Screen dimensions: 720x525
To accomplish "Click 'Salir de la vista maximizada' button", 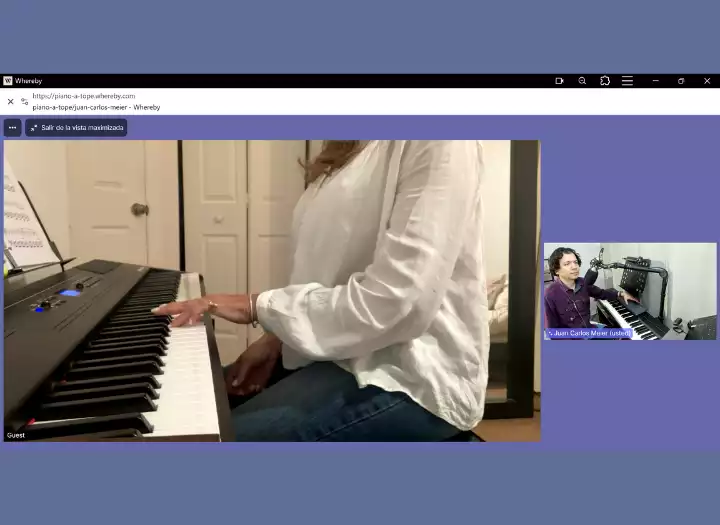I will point(76,128).
